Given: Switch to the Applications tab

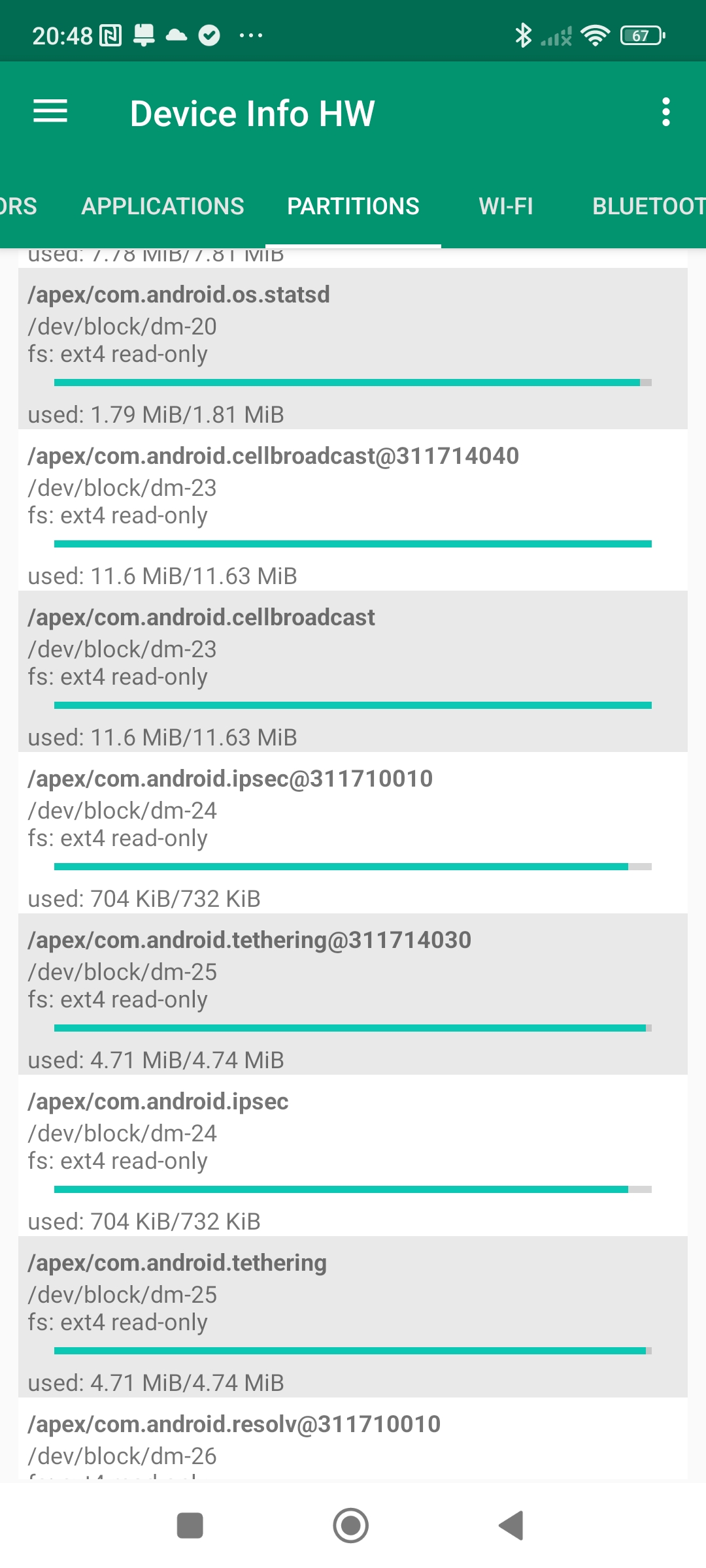Looking at the screenshot, I should pos(162,206).
